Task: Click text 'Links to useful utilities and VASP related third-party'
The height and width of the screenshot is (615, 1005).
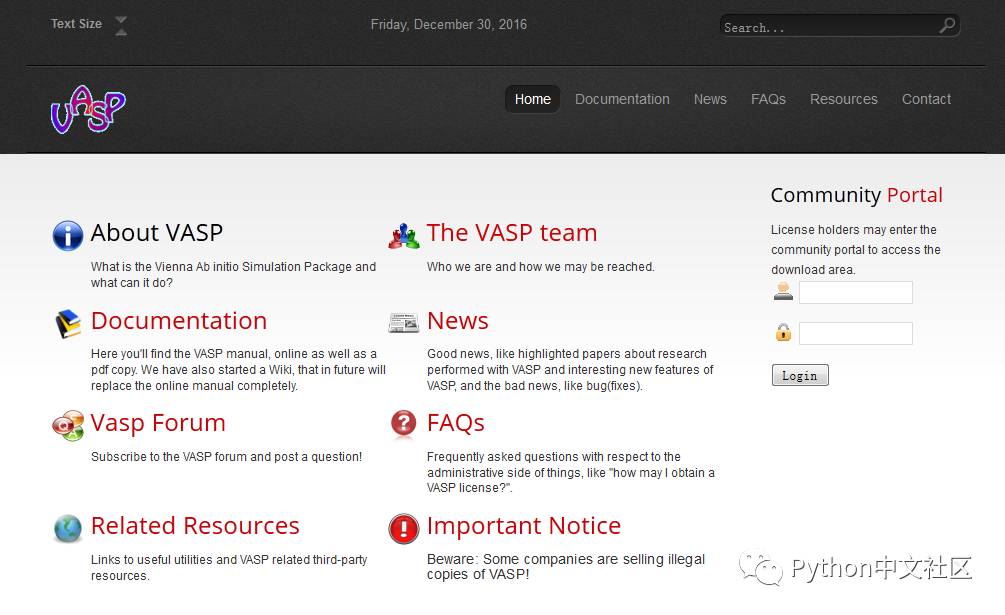Action: 229,560
